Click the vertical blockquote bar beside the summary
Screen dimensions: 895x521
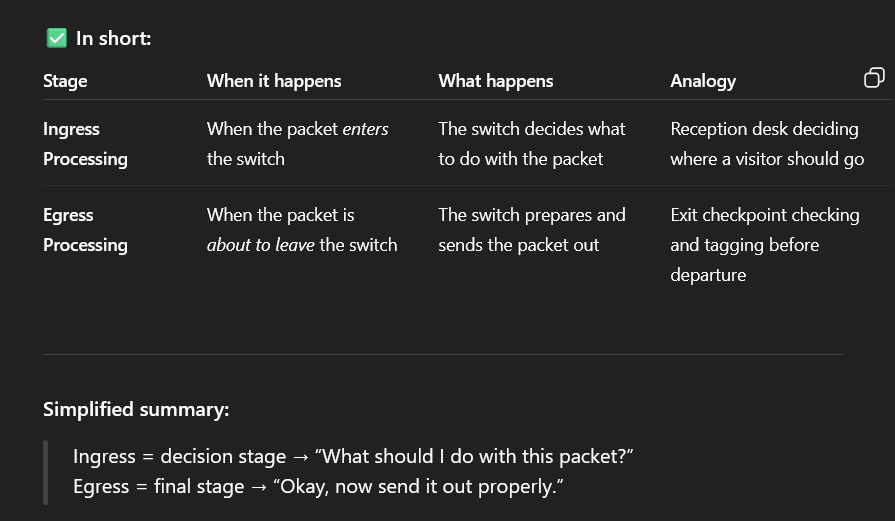[x=45, y=472]
